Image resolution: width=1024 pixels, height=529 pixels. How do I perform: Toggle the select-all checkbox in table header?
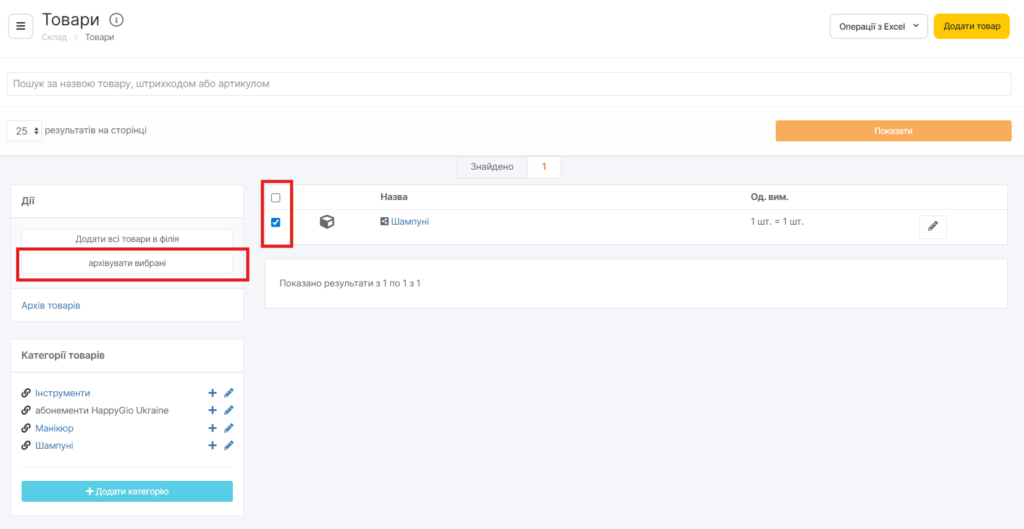click(x=276, y=198)
